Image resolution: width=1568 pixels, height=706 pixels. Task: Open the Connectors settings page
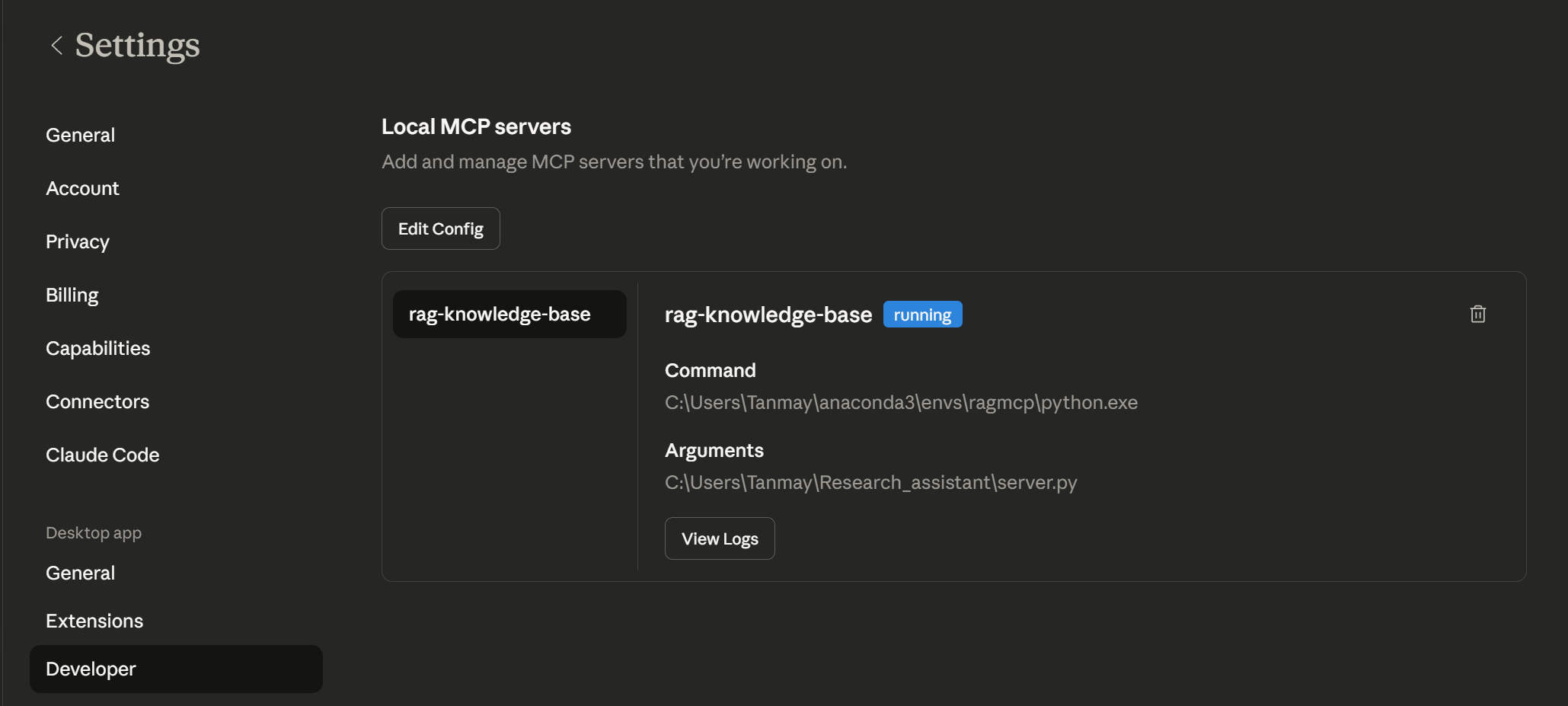97,401
